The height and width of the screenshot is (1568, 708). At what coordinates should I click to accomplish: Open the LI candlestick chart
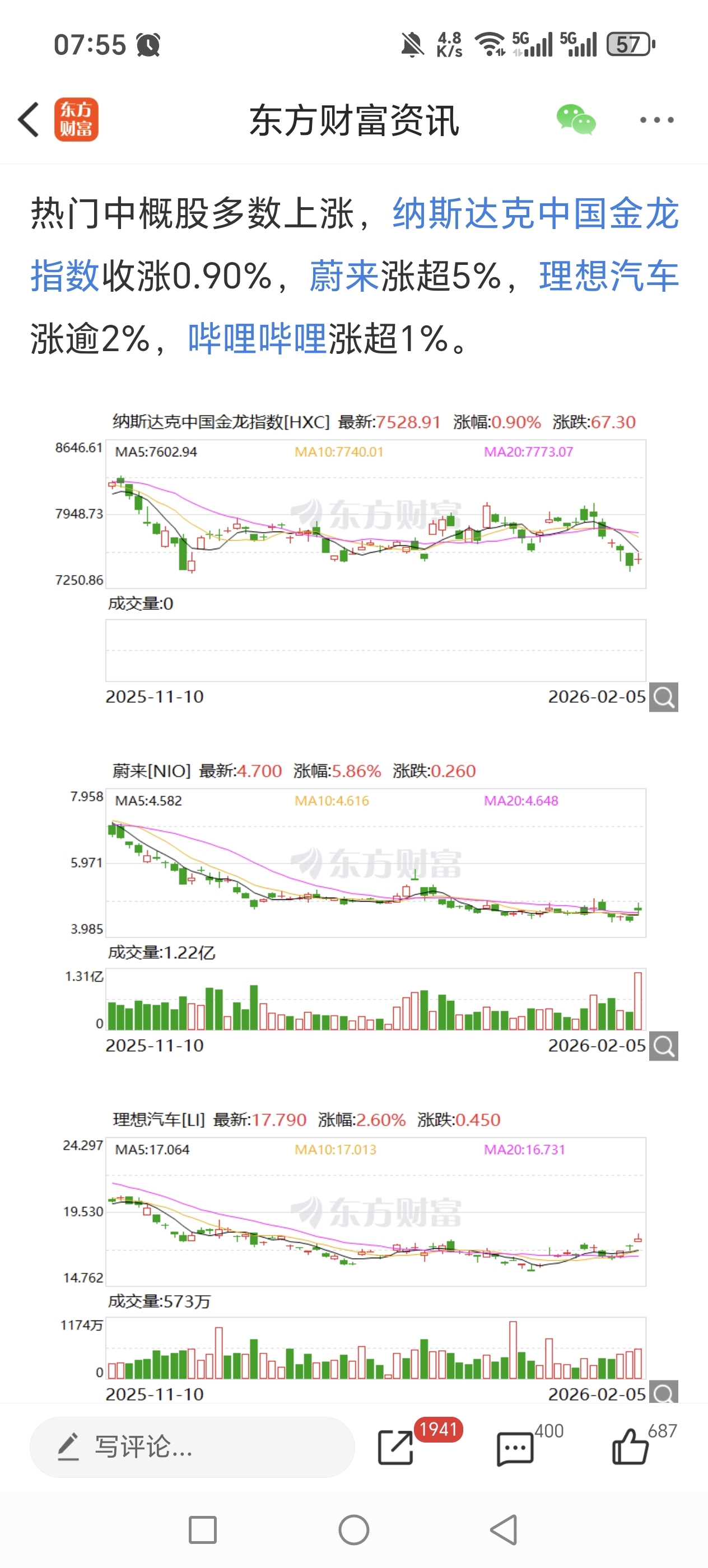(x=376, y=1211)
